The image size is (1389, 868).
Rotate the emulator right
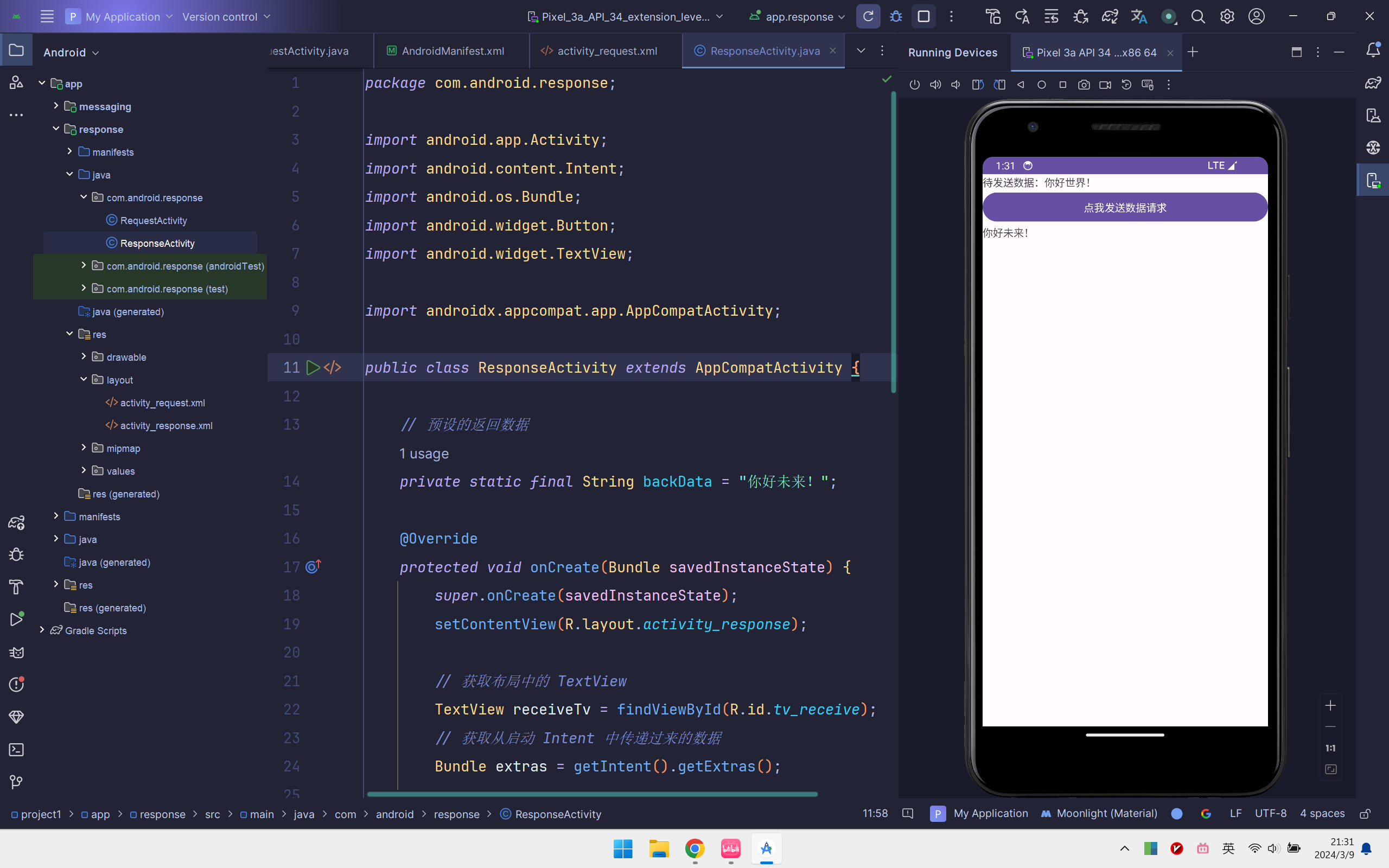pos(999,85)
